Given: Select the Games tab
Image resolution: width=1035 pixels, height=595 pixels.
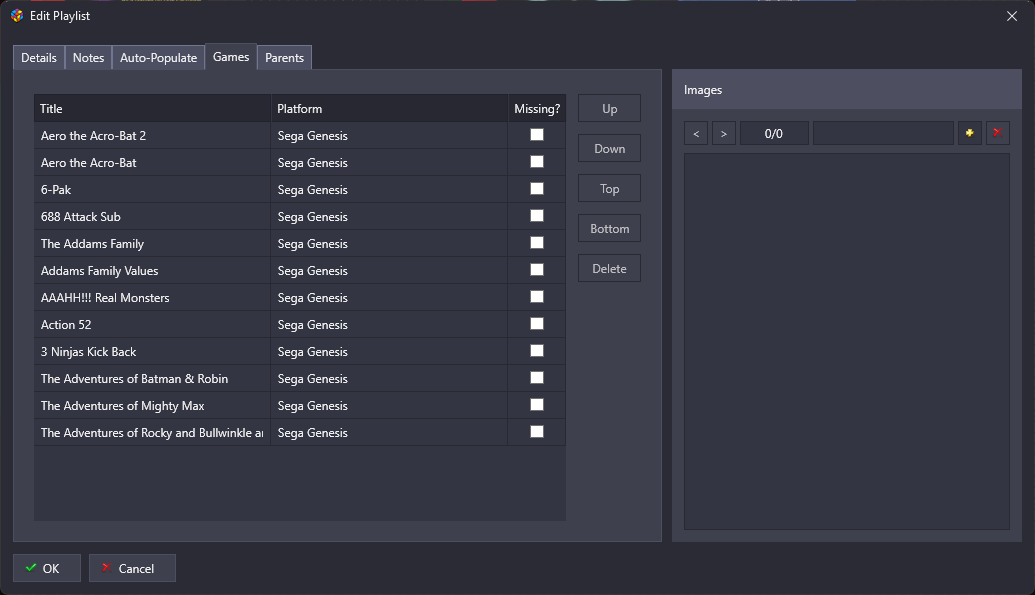Looking at the screenshot, I should (231, 57).
